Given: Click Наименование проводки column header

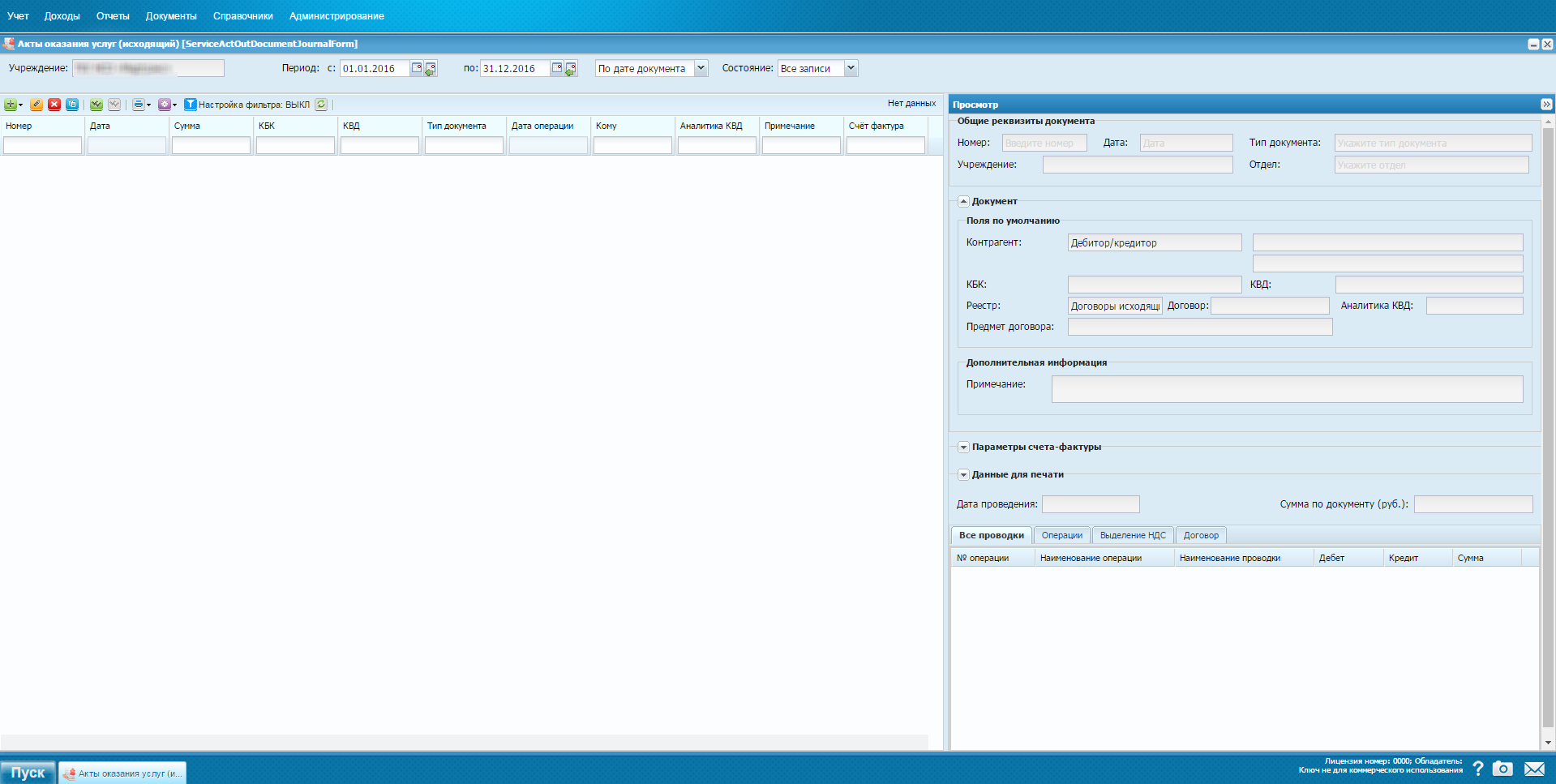Looking at the screenshot, I should tap(1244, 558).
